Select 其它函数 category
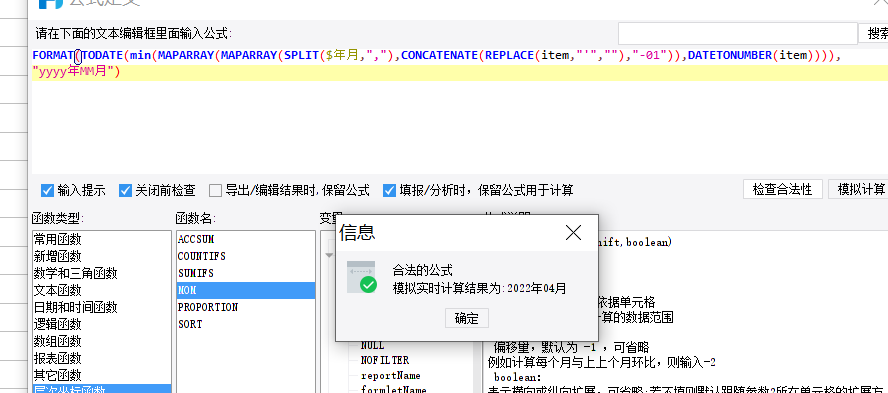The width and height of the screenshot is (888, 393). 102,375
